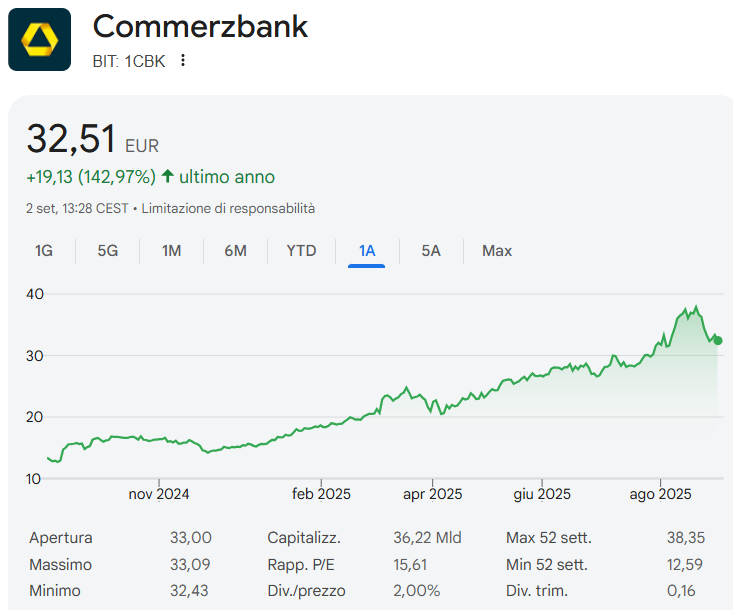The width and height of the screenshot is (733, 610).
Task: Click the 32,51 current price value
Action: pyautogui.click(x=71, y=139)
